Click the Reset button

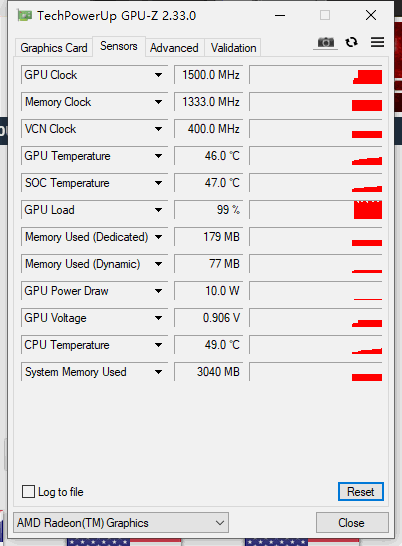pos(361,492)
